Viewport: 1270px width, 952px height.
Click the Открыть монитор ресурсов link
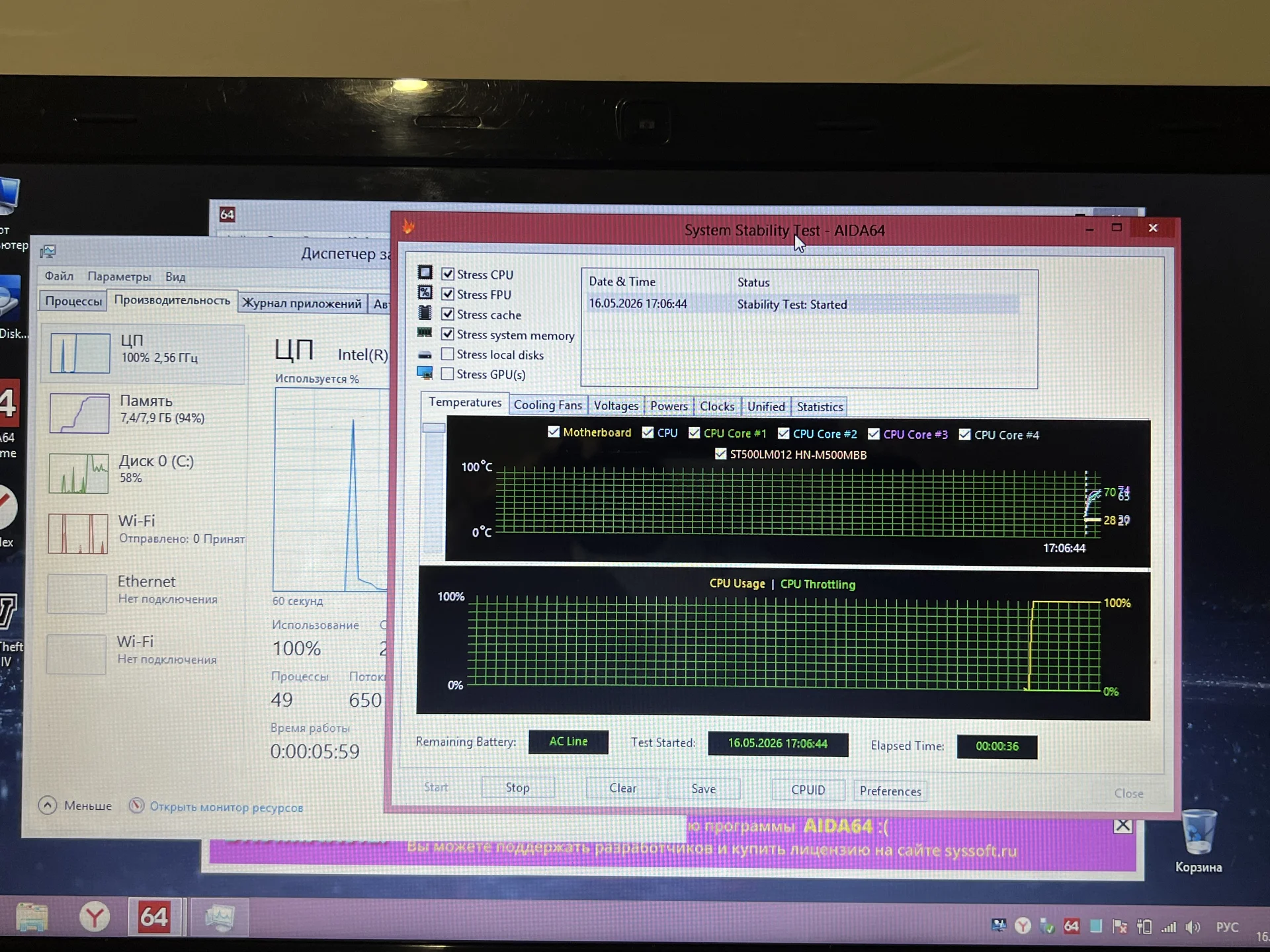pos(226,807)
